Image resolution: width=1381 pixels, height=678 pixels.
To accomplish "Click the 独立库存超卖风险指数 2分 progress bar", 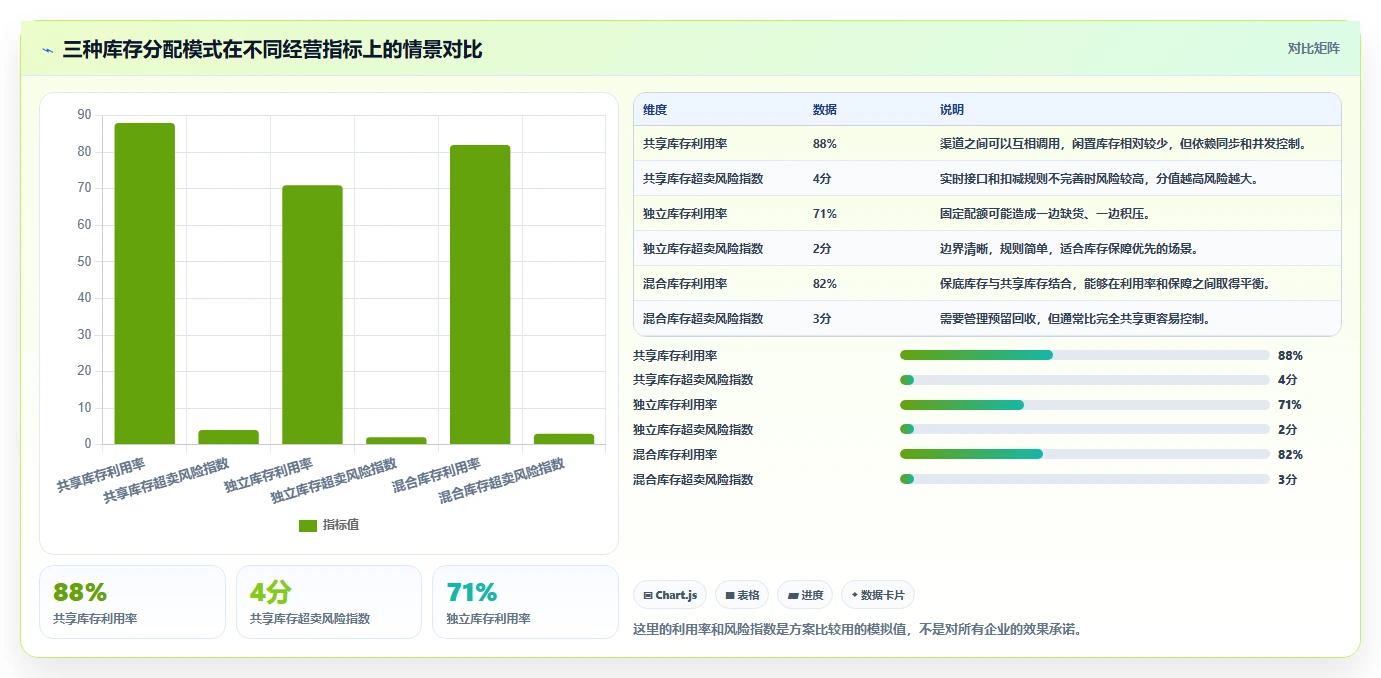I will tap(1085, 430).
